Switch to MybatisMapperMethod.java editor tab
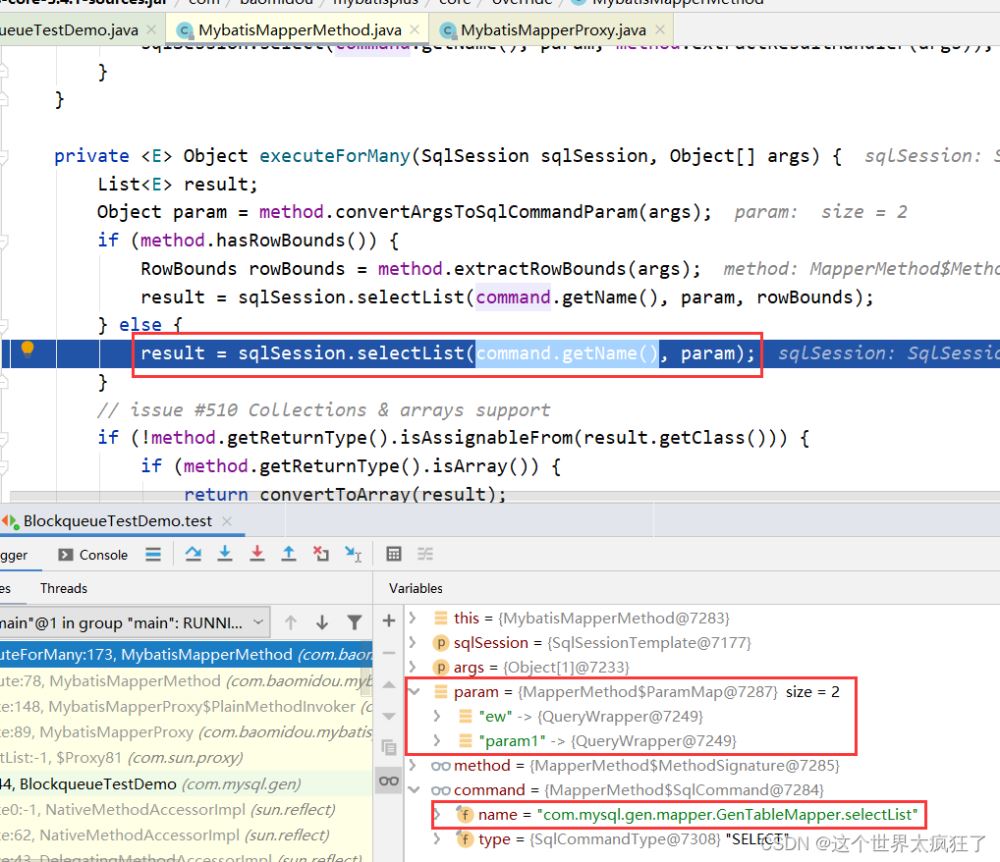 click(x=300, y=30)
